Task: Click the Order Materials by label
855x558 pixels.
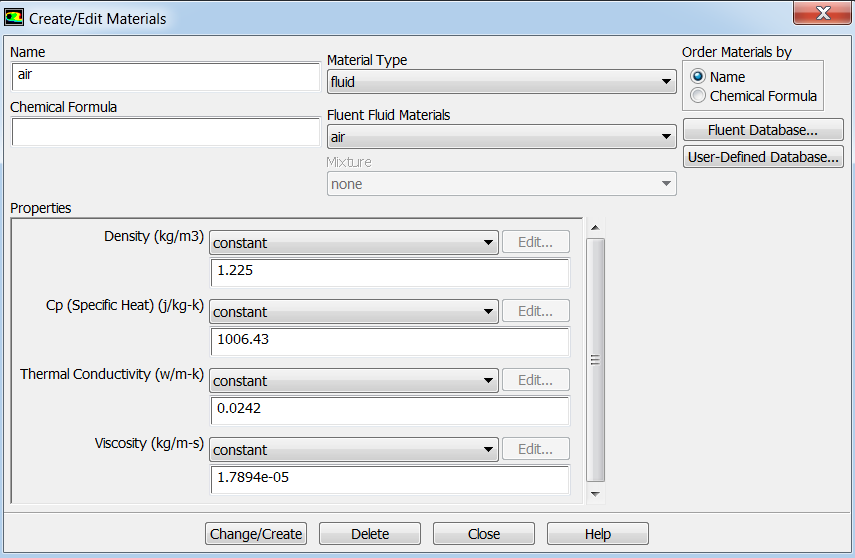Action: 737,52
